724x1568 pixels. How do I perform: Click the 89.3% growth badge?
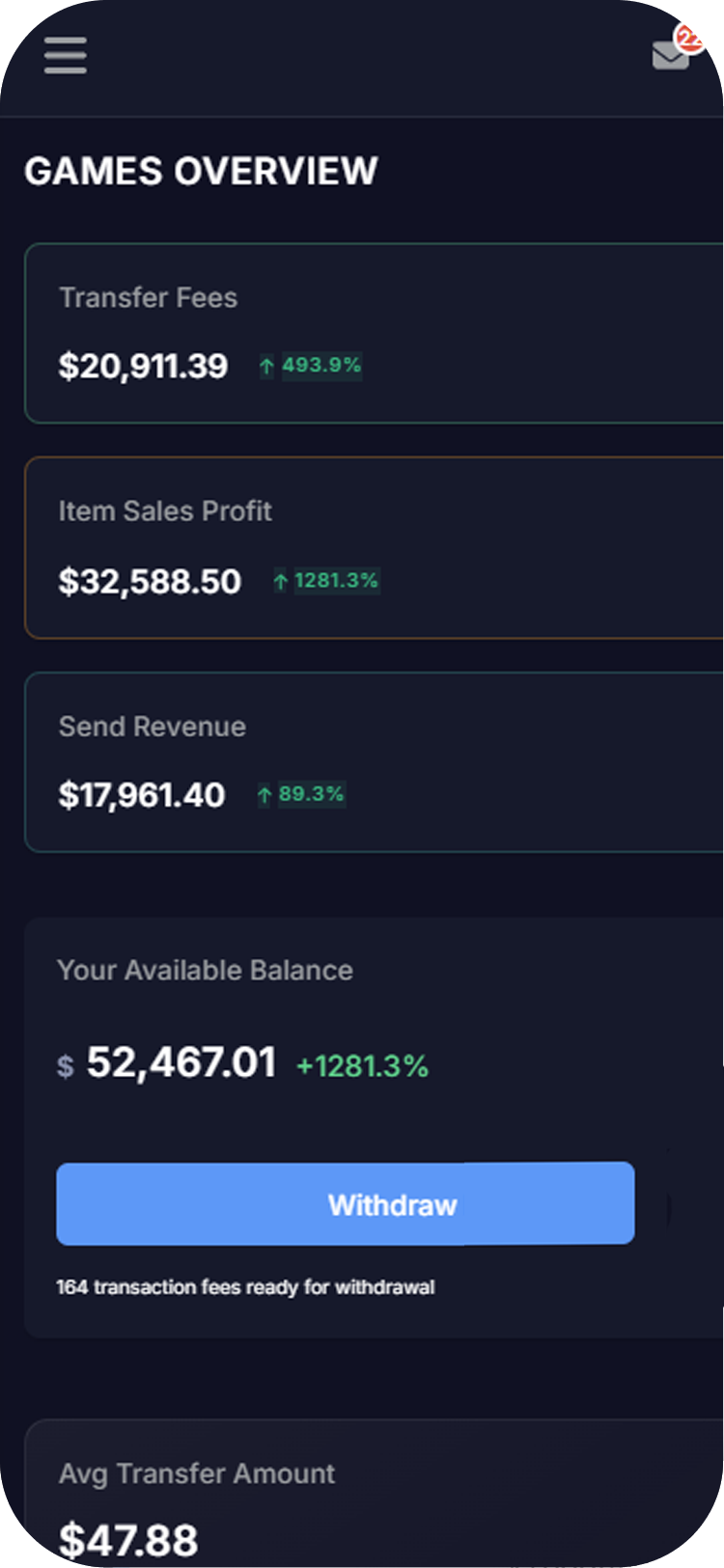[311, 794]
